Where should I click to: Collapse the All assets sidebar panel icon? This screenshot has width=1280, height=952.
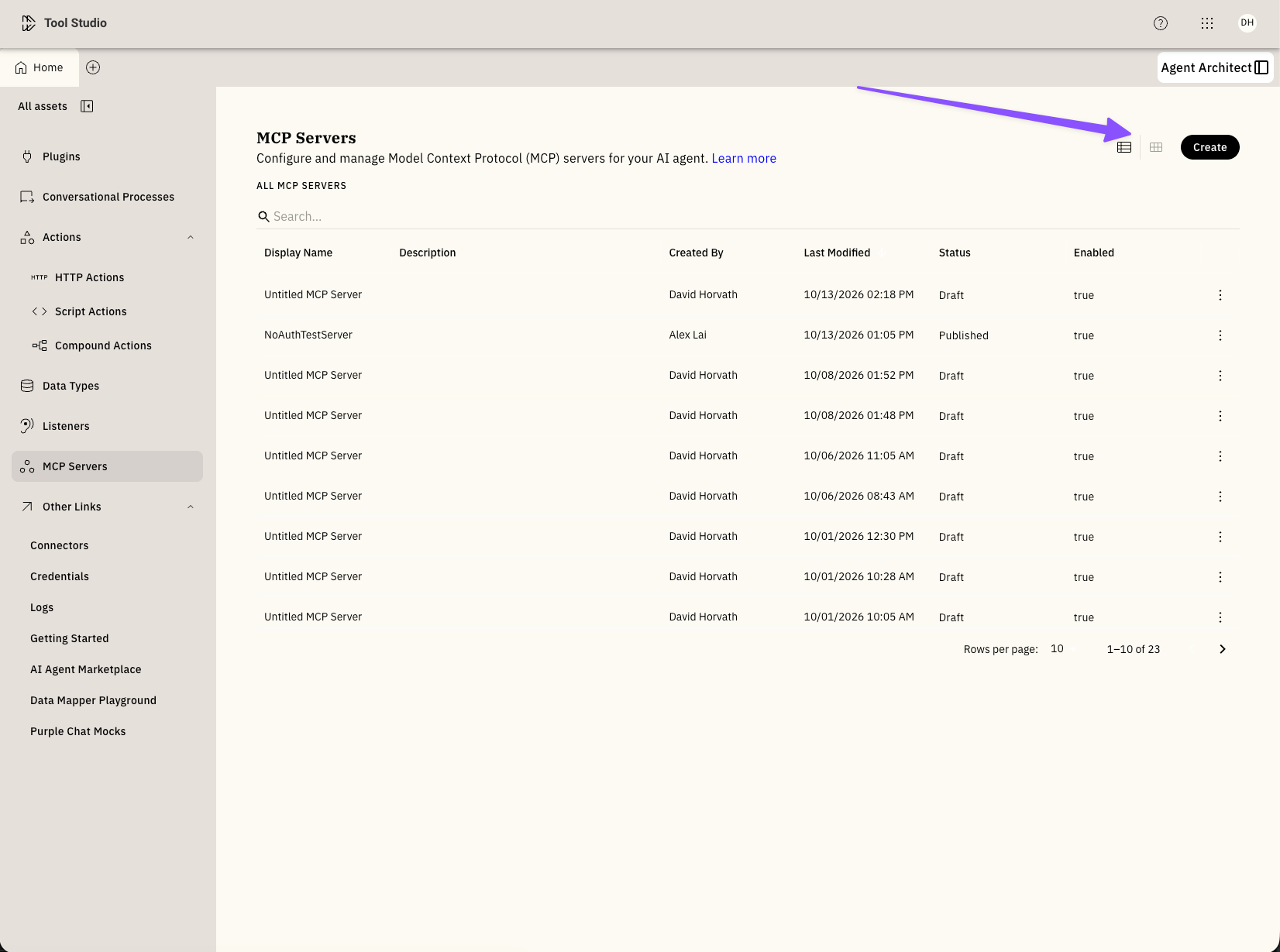[x=87, y=106]
